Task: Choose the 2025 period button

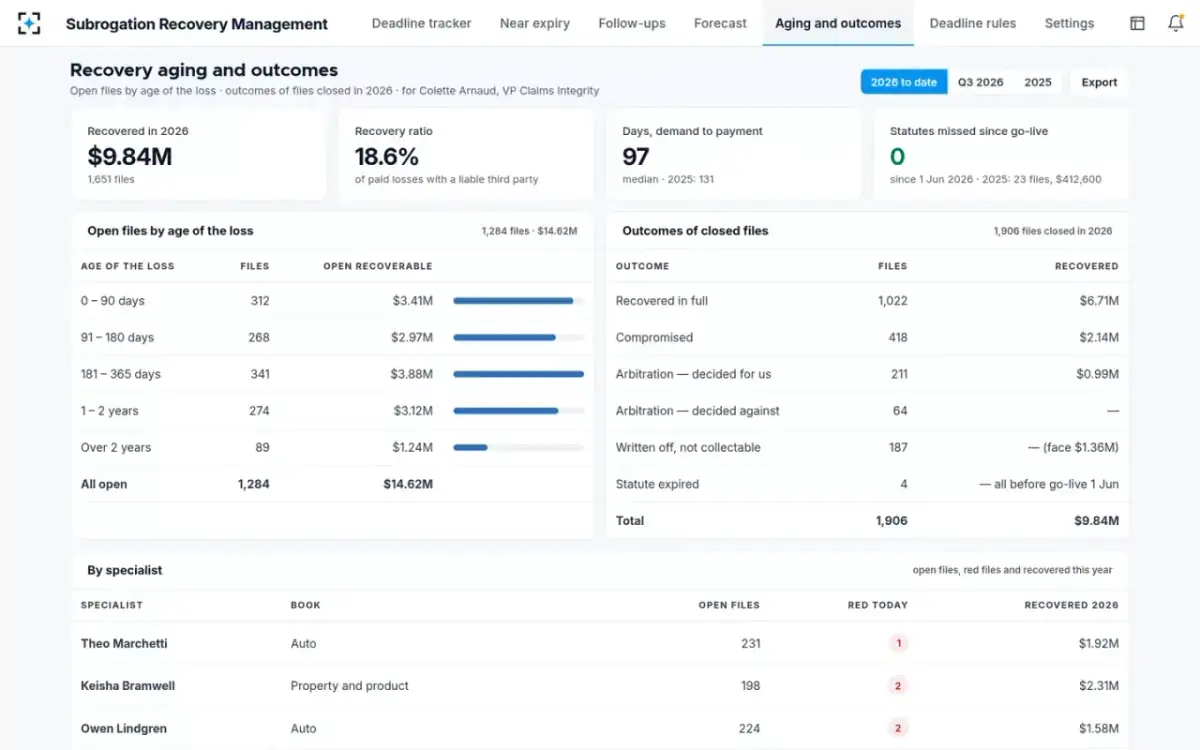Action: (1038, 82)
